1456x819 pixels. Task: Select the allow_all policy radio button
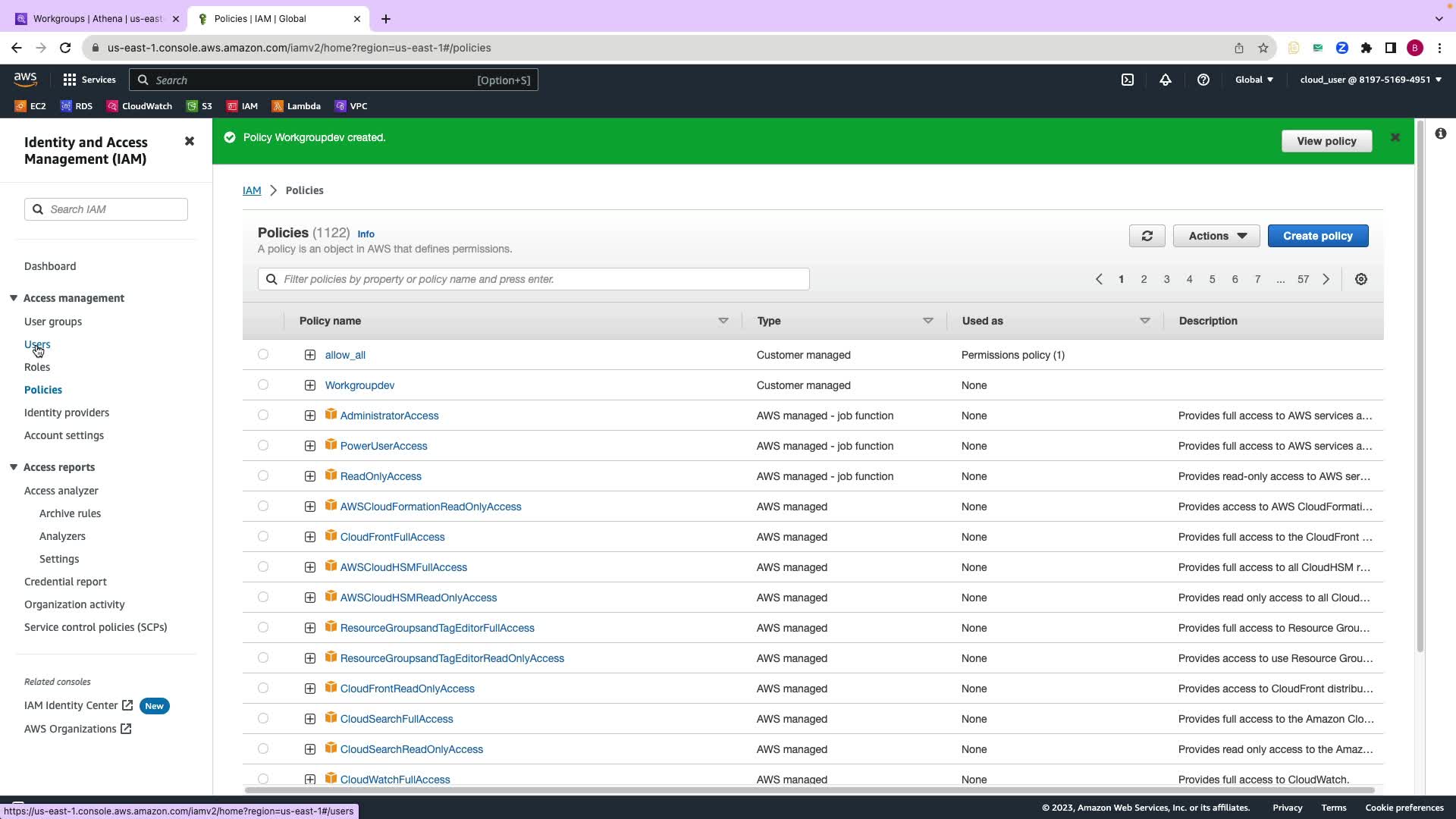263,354
